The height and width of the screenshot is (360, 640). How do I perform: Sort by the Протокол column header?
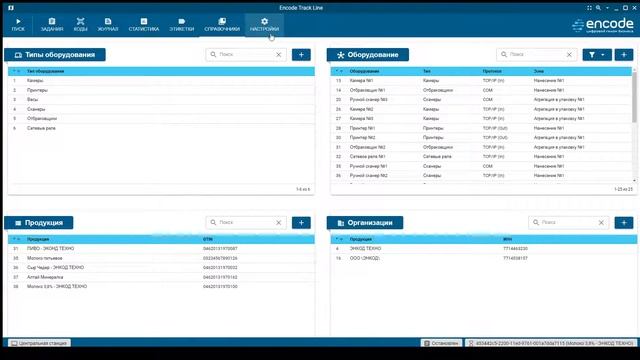pos(491,71)
